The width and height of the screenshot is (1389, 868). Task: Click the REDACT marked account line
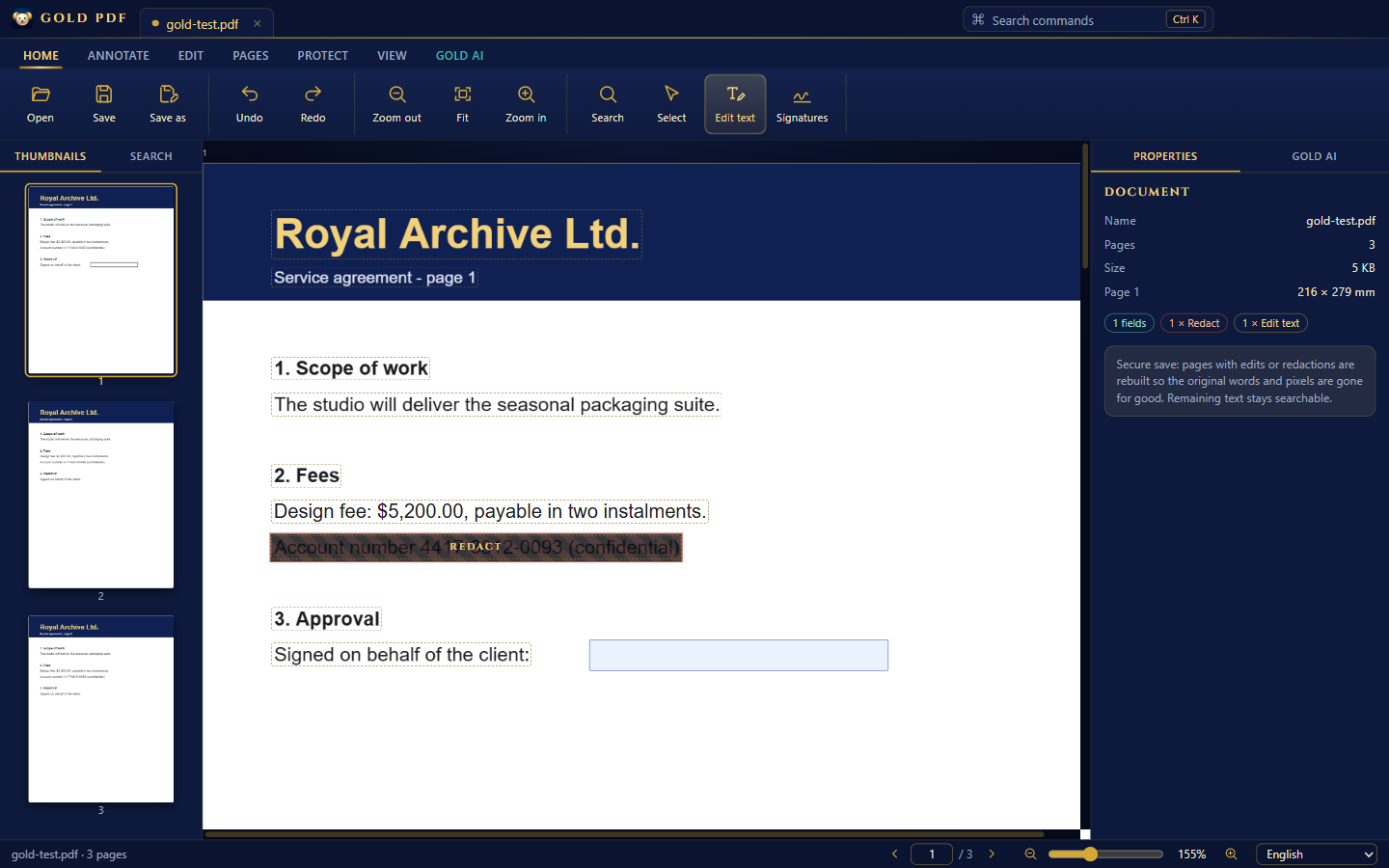coord(477,548)
